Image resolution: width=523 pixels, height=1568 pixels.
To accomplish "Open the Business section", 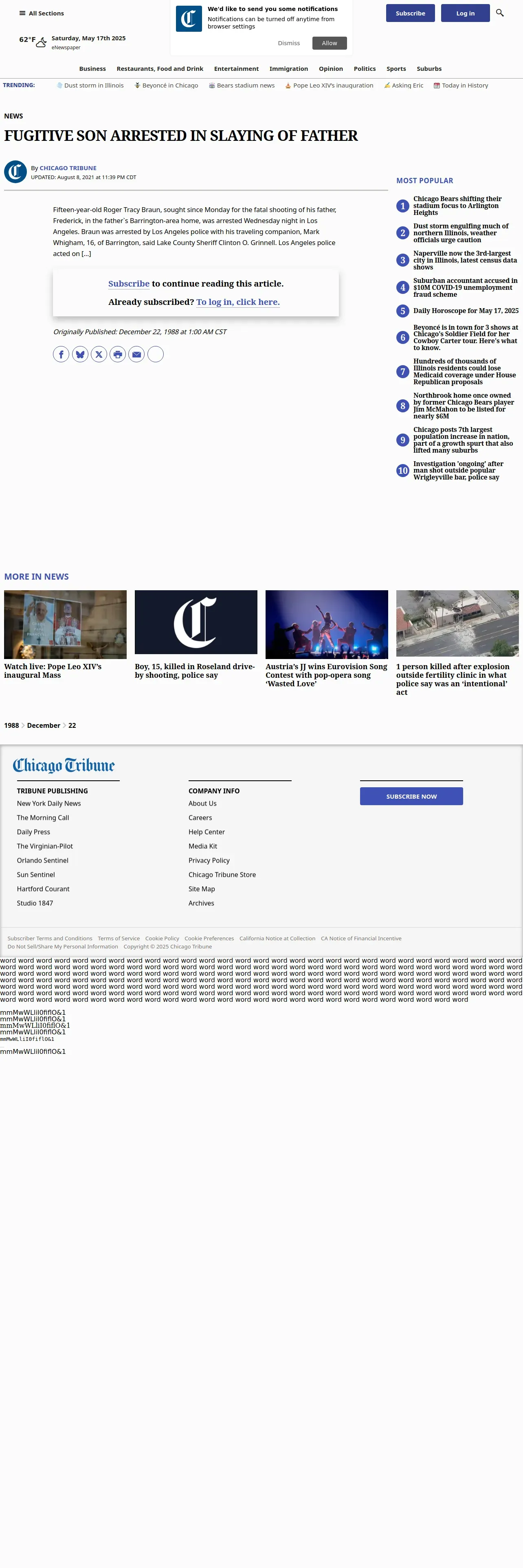I will [x=92, y=69].
